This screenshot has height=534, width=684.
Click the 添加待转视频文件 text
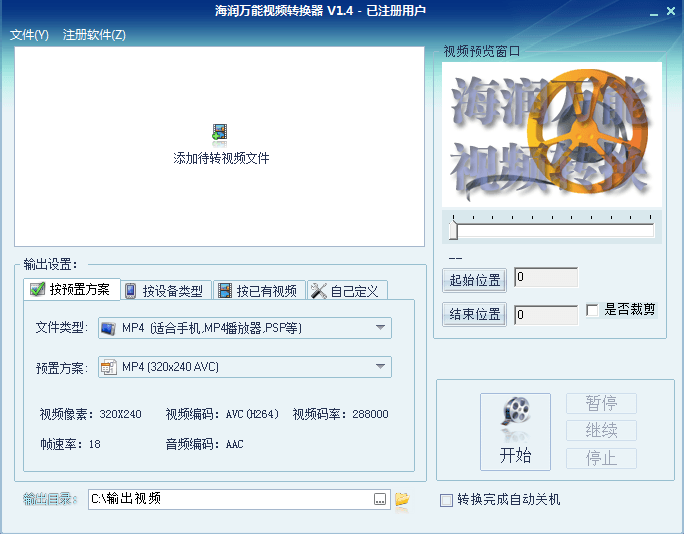[221, 158]
